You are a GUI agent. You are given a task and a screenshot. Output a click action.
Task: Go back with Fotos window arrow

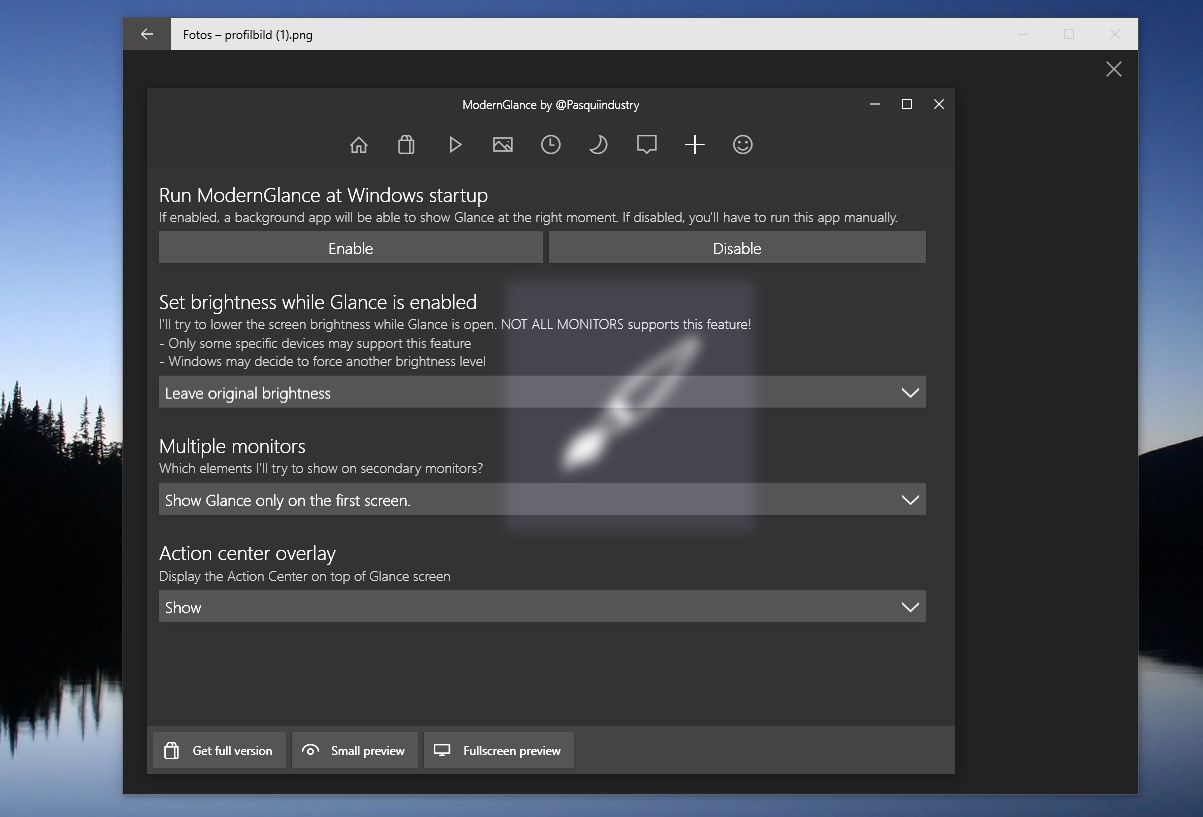pos(147,34)
